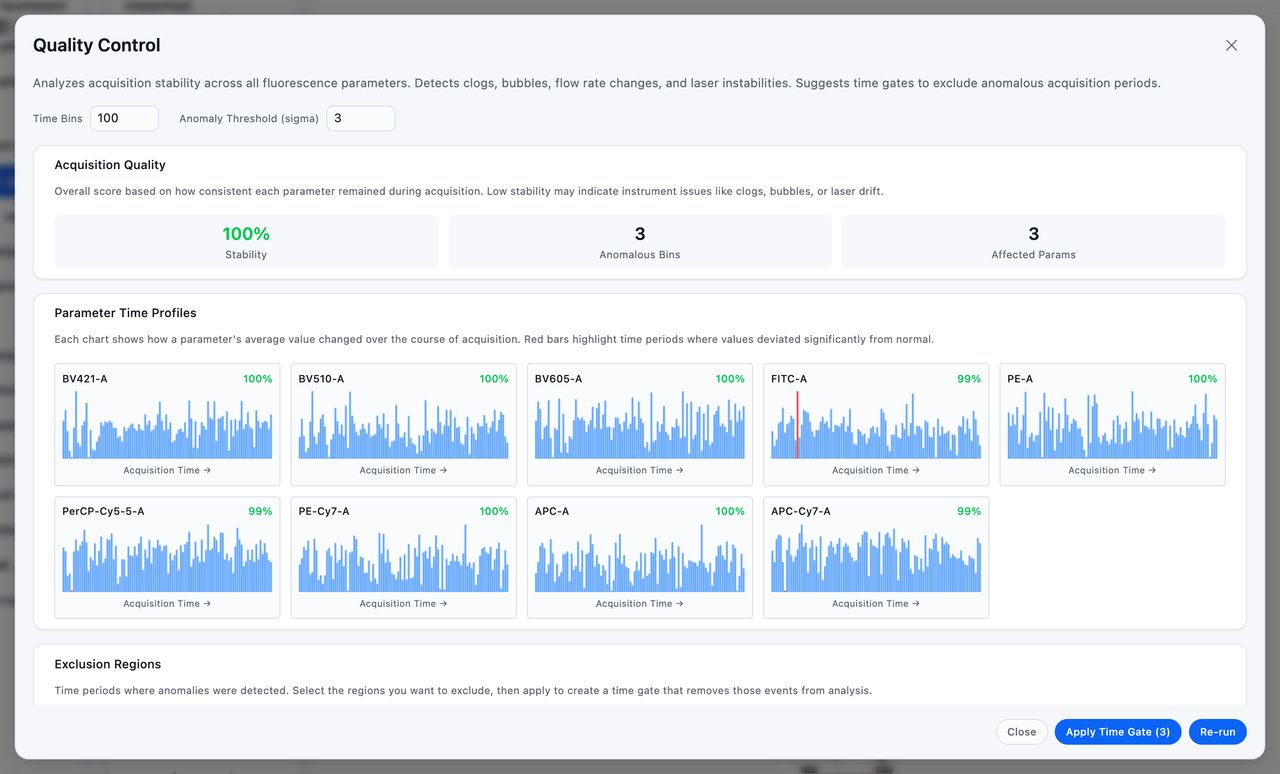Click the Anomaly Threshold sigma field
Screen dimensions: 1280x774
point(361,118)
